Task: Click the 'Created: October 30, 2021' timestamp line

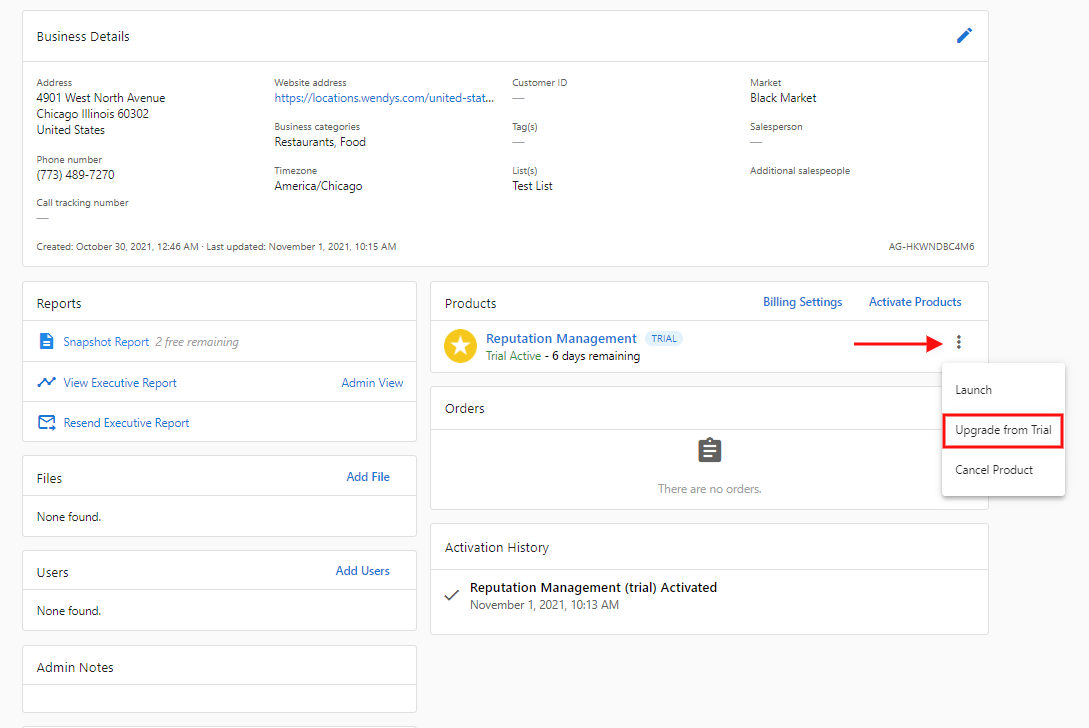Action: 117,247
